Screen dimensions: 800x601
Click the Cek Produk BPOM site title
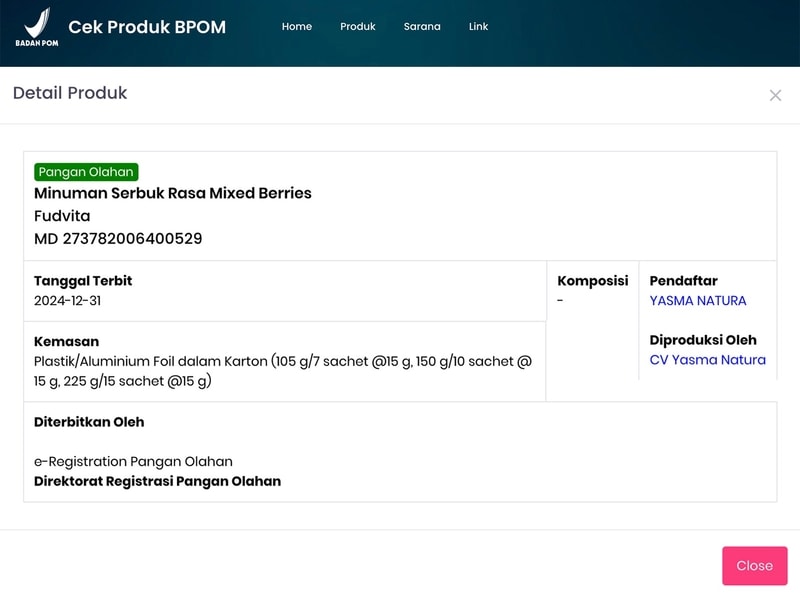coord(147,27)
